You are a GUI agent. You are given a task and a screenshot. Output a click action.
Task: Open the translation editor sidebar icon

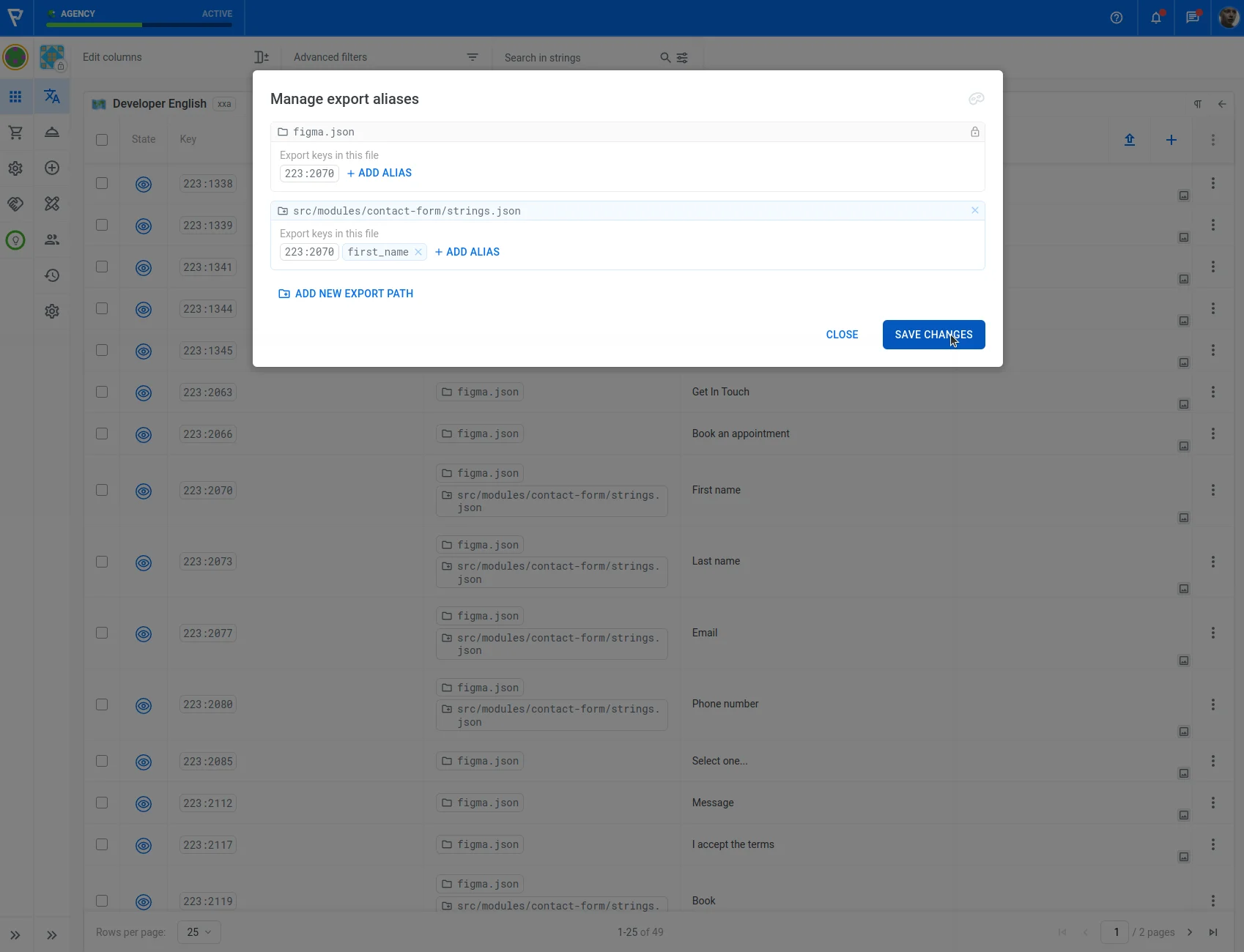[x=52, y=97]
